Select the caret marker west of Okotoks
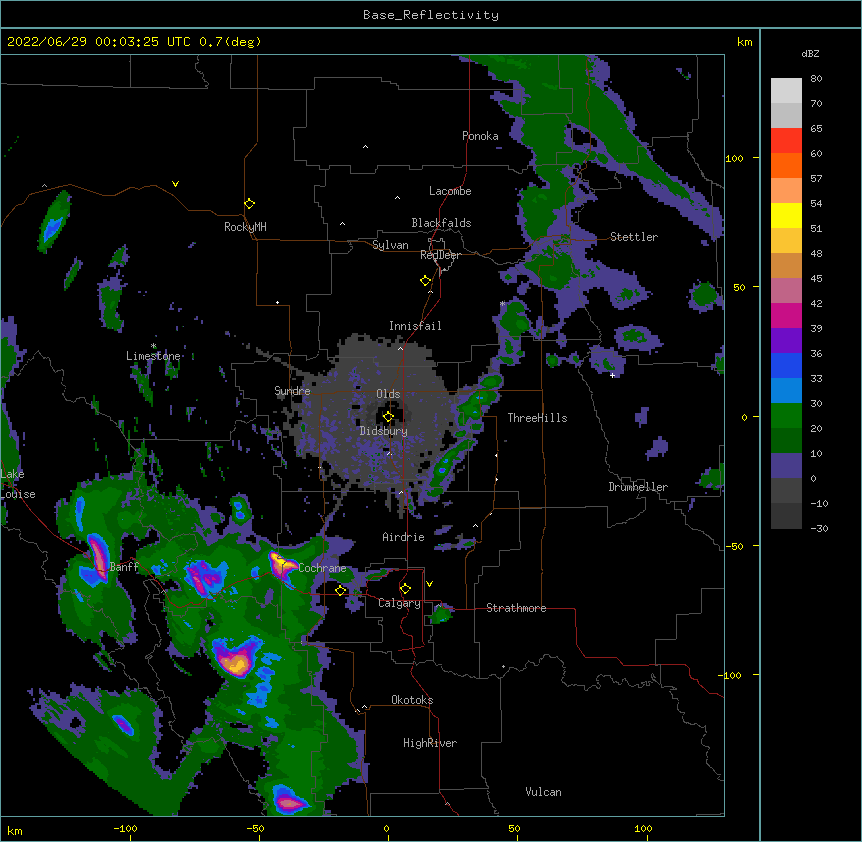Viewport: 862px width, 842px height. 364,707
